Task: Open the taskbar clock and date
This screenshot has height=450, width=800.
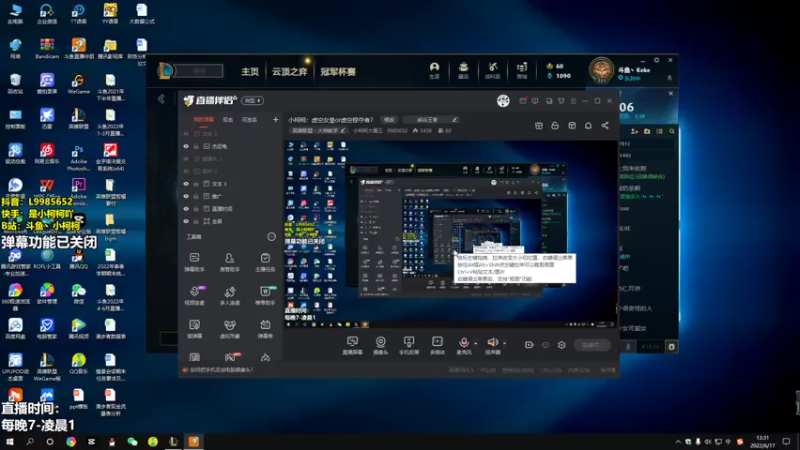Action: click(x=762, y=442)
